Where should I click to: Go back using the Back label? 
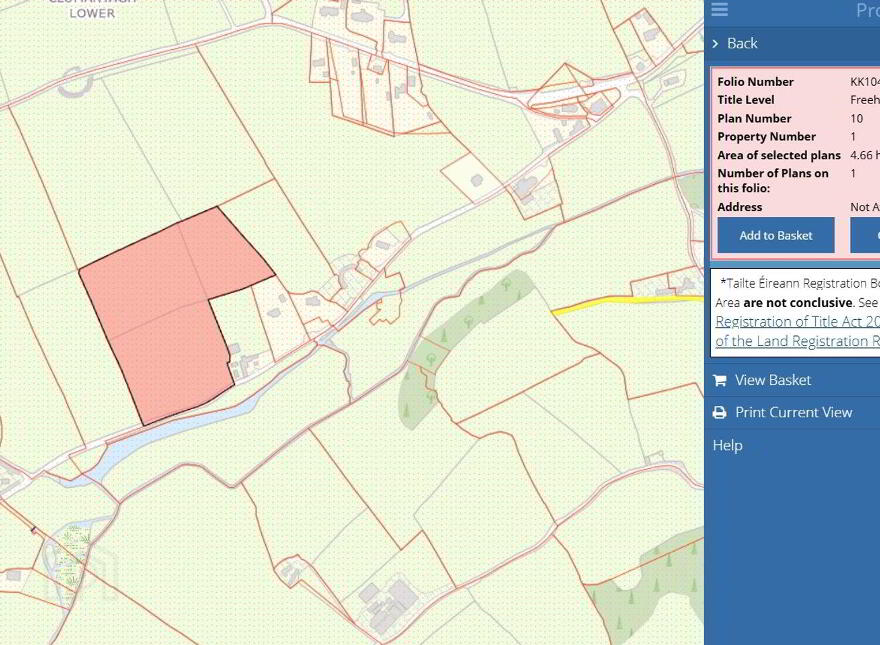point(742,43)
